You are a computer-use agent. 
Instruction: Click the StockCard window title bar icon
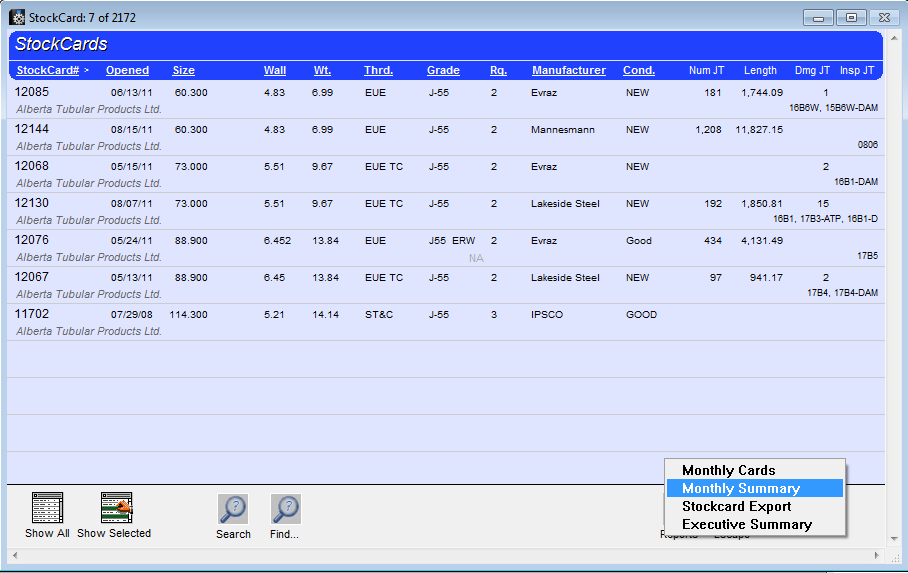pyautogui.click(x=17, y=17)
